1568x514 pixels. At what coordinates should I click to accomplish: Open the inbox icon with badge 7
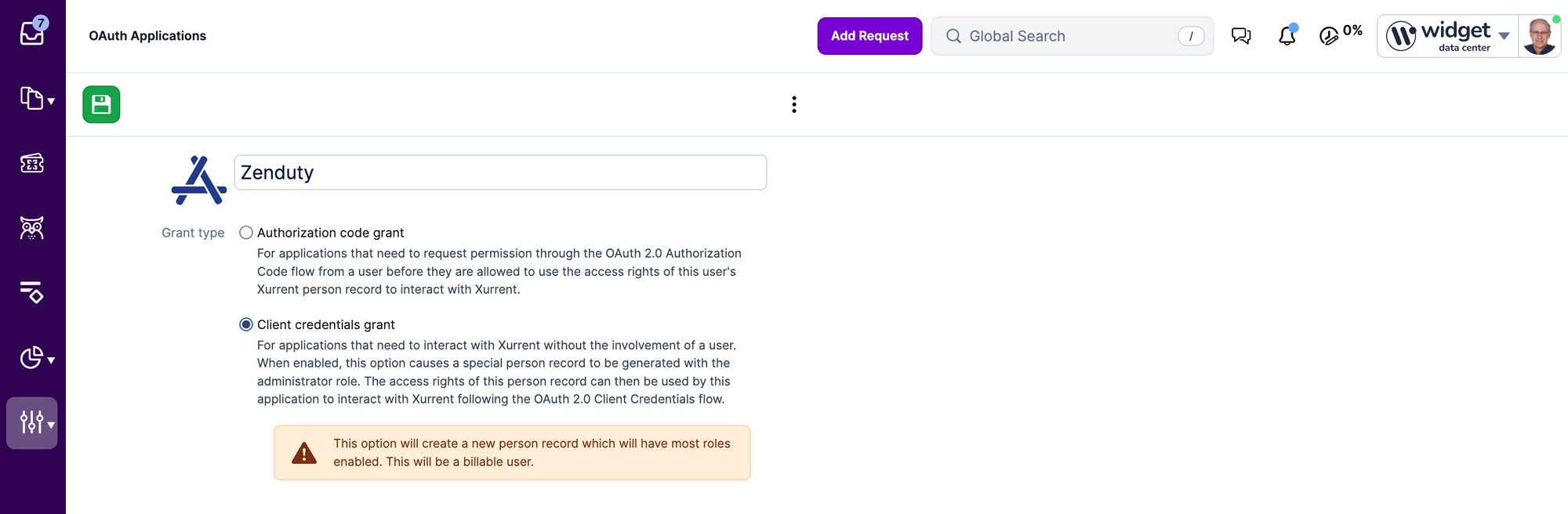[33, 31]
